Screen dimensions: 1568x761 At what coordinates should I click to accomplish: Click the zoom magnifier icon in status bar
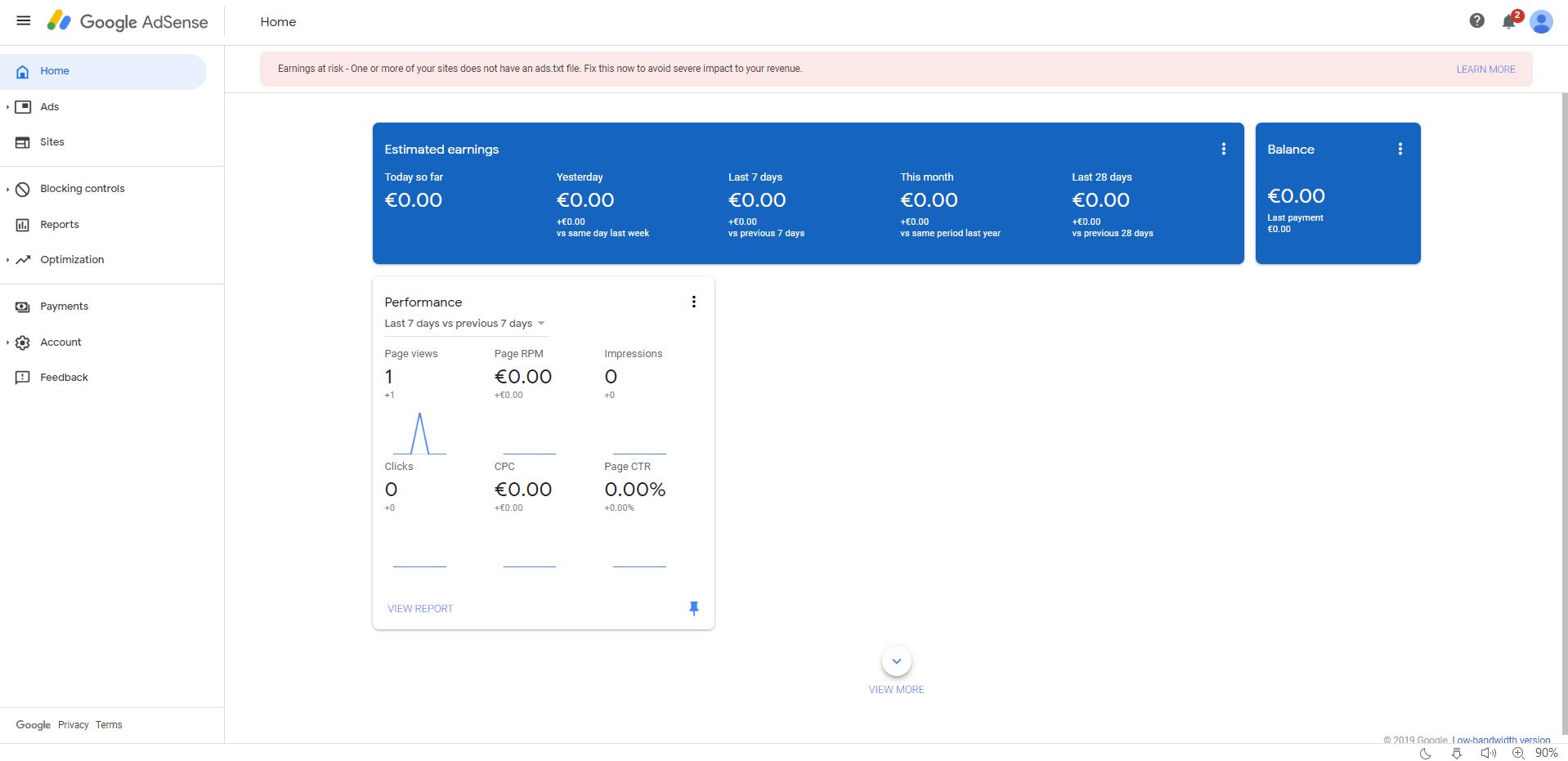(1518, 753)
